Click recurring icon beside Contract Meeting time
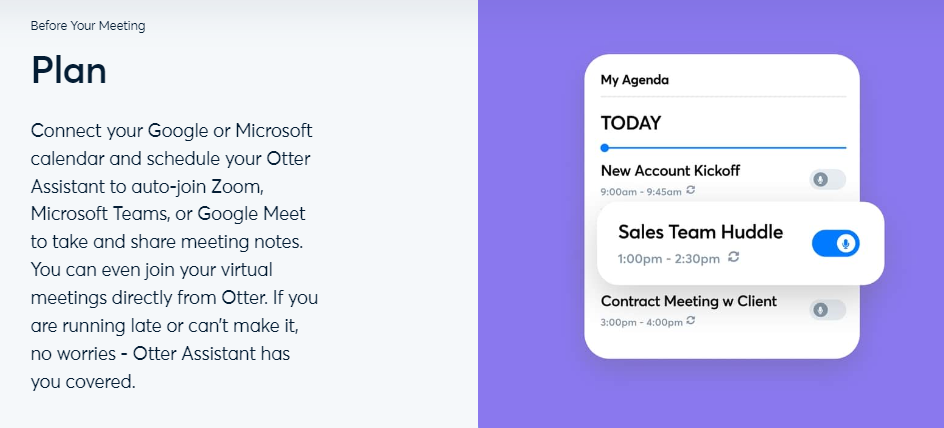 (x=690, y=321)
